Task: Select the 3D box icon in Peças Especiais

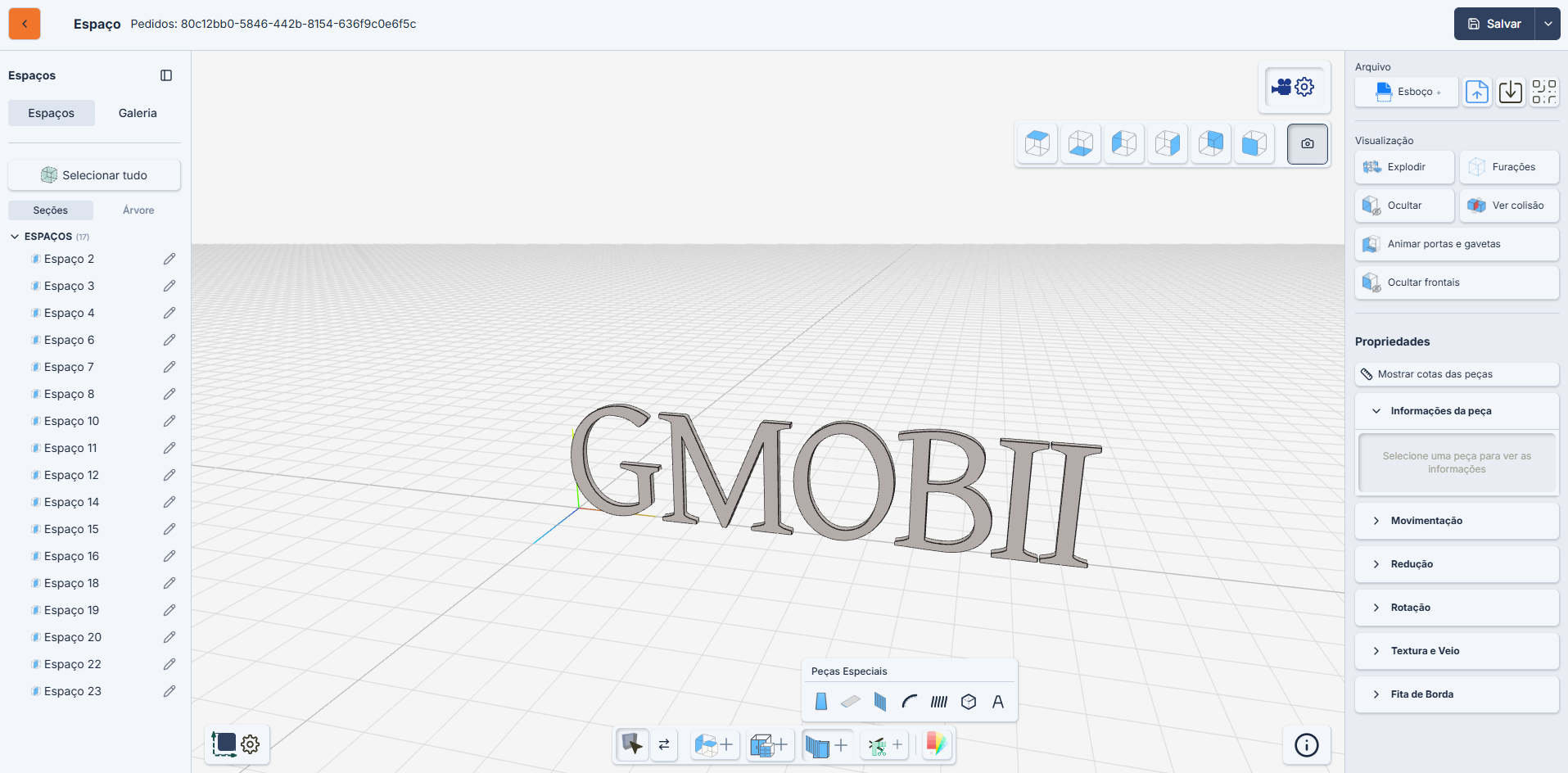Action: click(969, 702)
